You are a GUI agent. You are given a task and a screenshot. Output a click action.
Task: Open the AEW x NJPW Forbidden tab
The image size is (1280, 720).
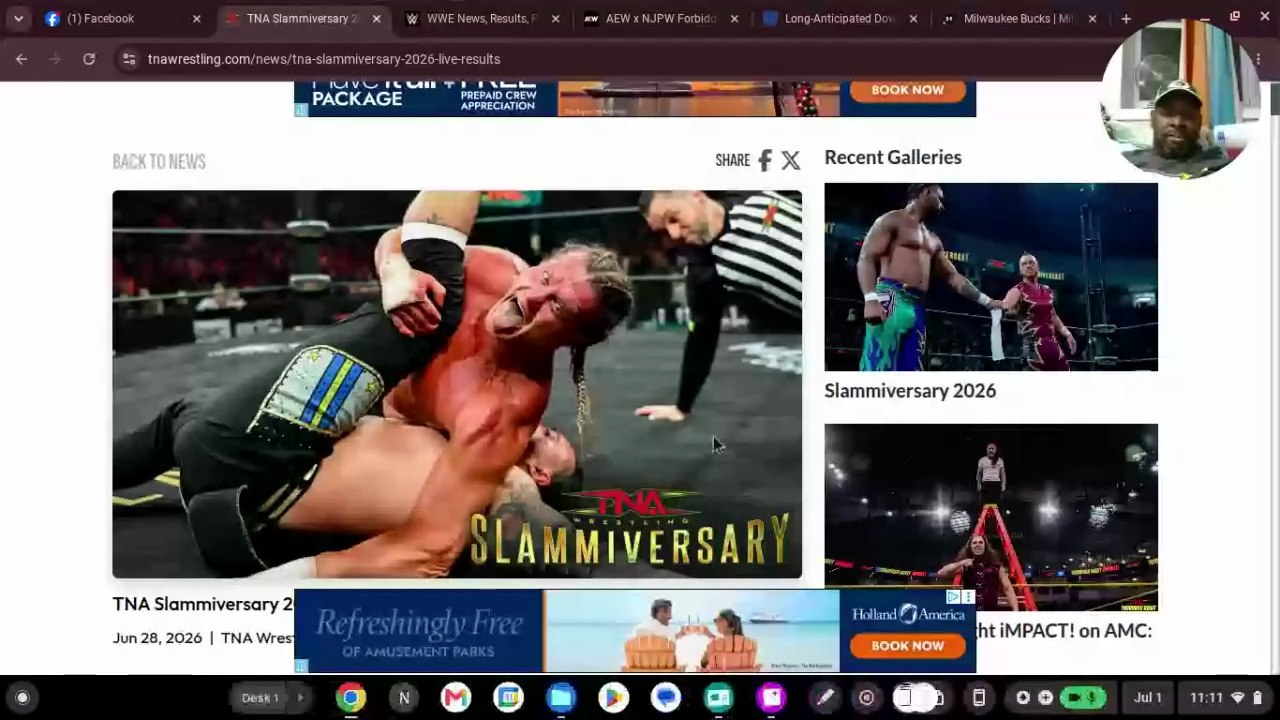[x=660, y=18]
